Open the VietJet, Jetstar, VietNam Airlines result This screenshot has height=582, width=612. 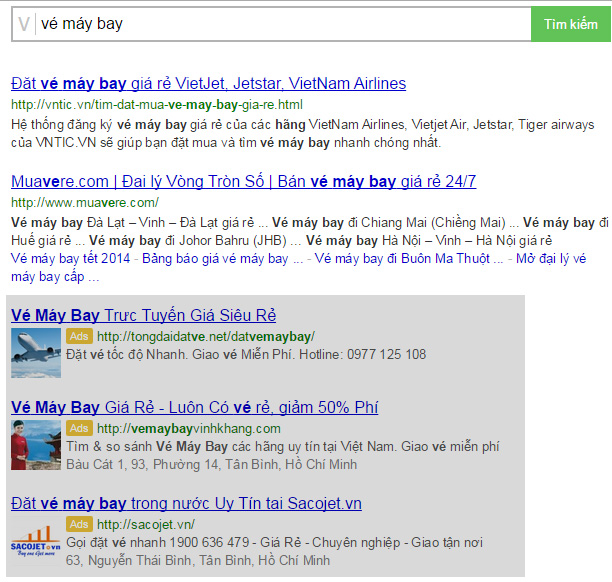208,83
